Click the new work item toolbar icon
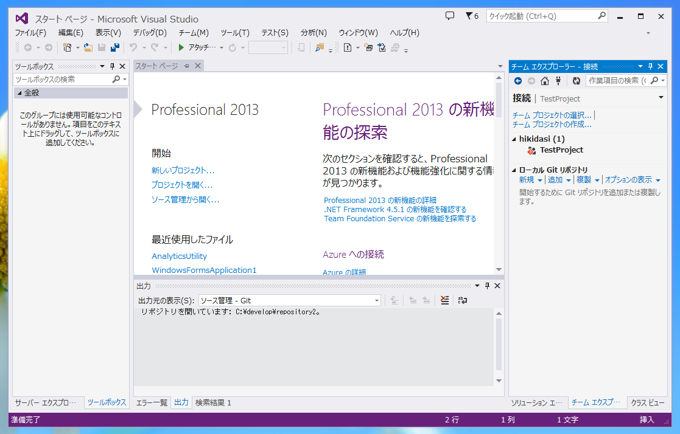The height and width of the screenshot is (434, 680). [x=348, y=48]
